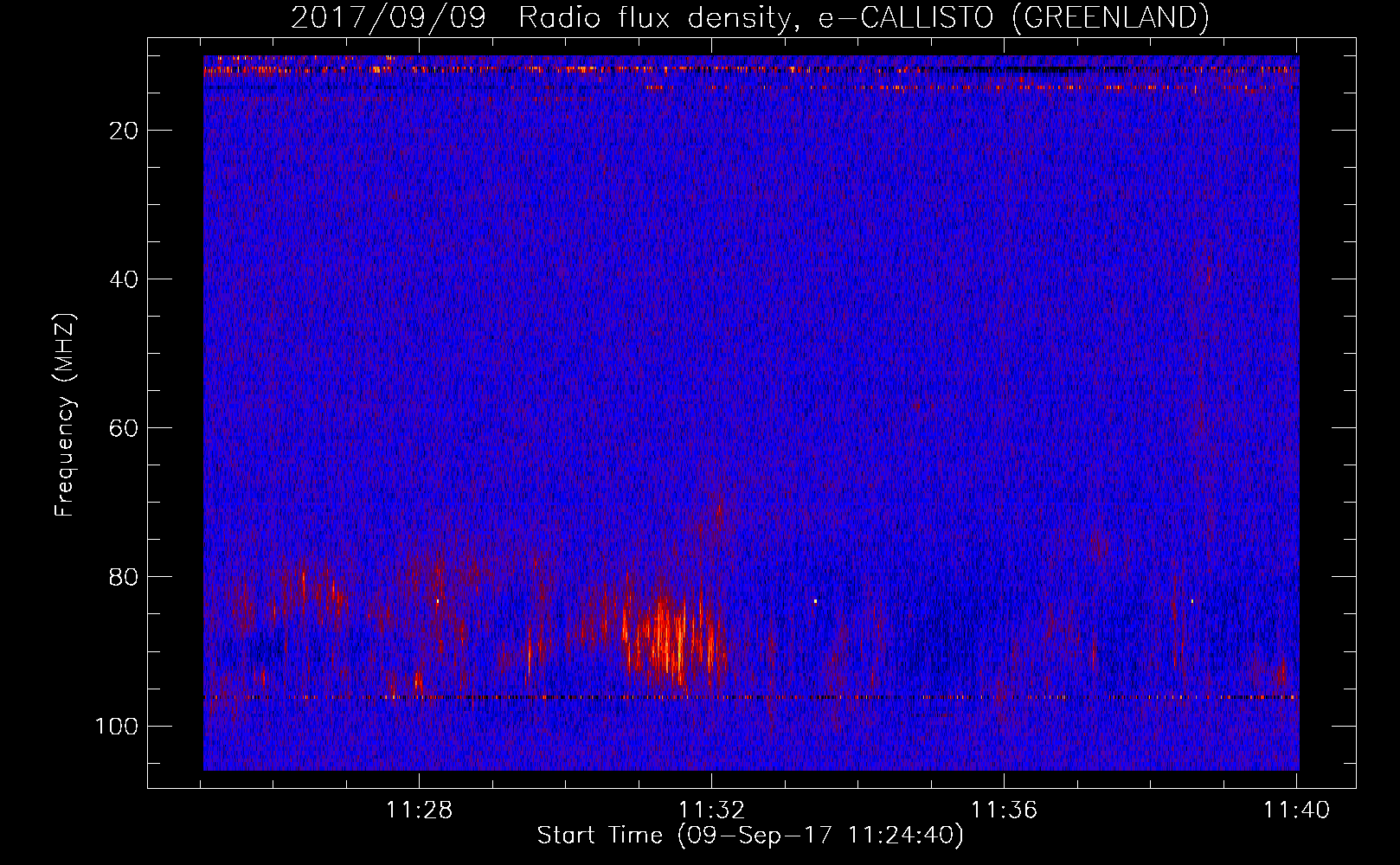Click the 100 MHz frequency tick label
Image resolution: width=1400 pixels, height=865 pixels.
[x=117, y=726]
